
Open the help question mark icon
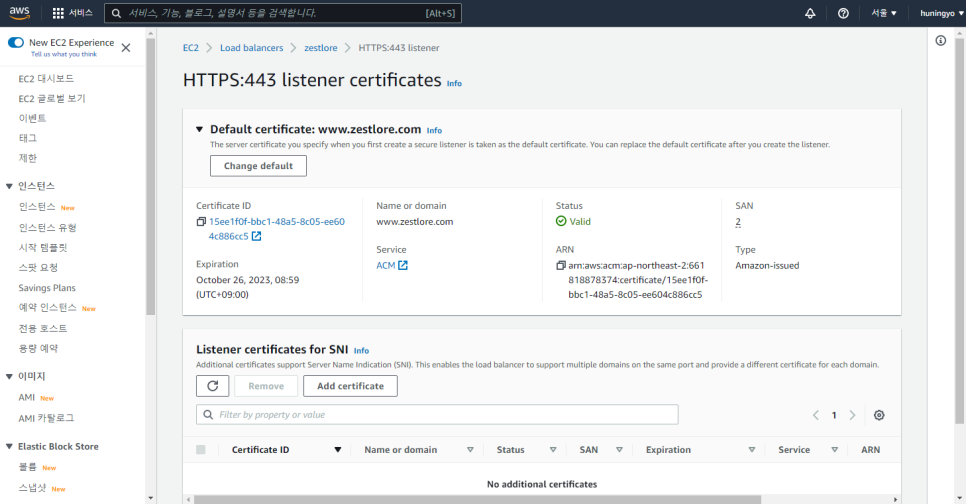(x=843, y=13)
